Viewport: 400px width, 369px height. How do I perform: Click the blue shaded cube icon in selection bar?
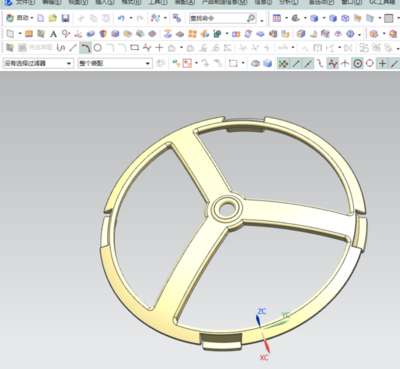[x=268, y=63]
